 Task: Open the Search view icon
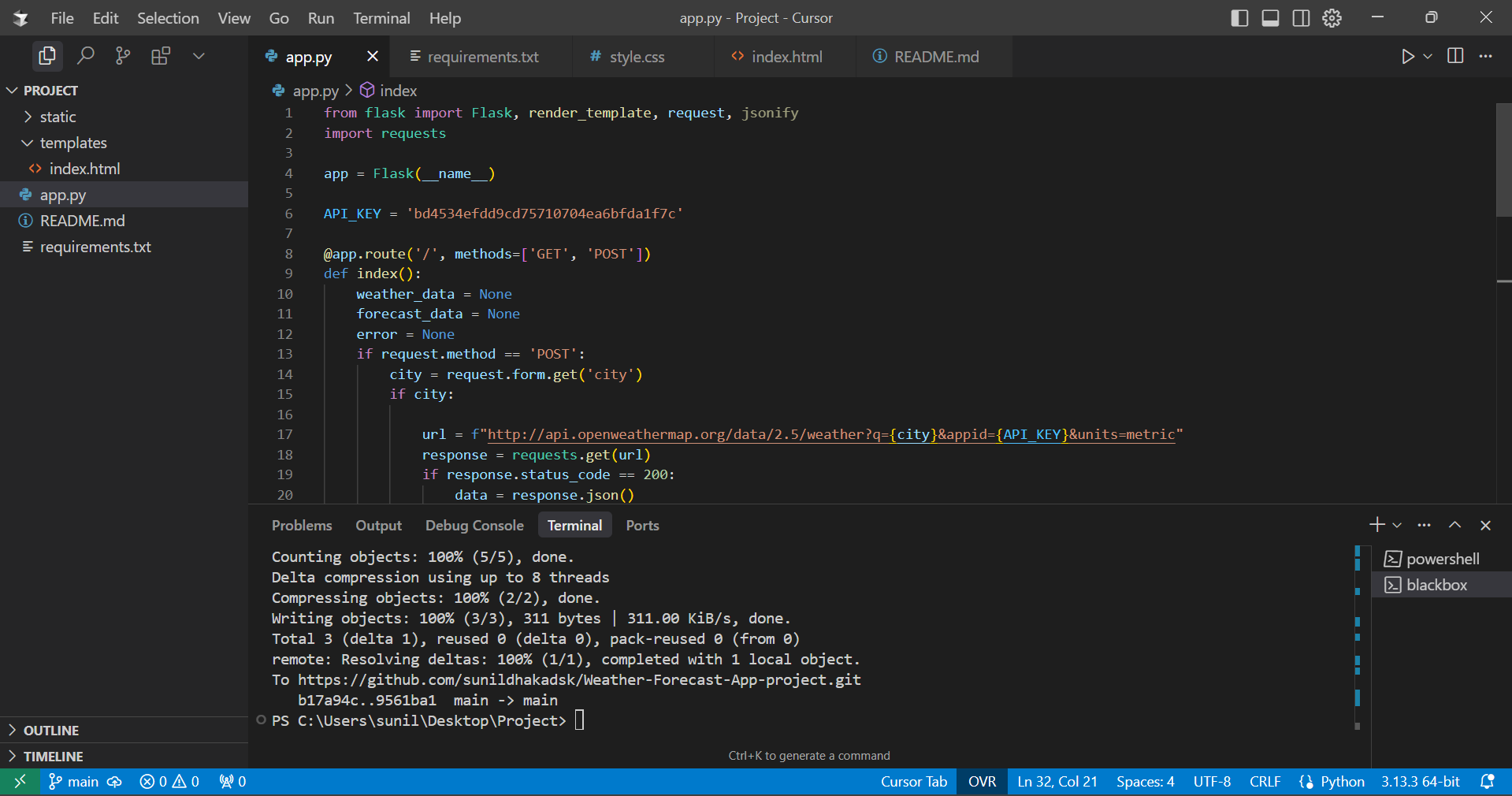(85, 56)
